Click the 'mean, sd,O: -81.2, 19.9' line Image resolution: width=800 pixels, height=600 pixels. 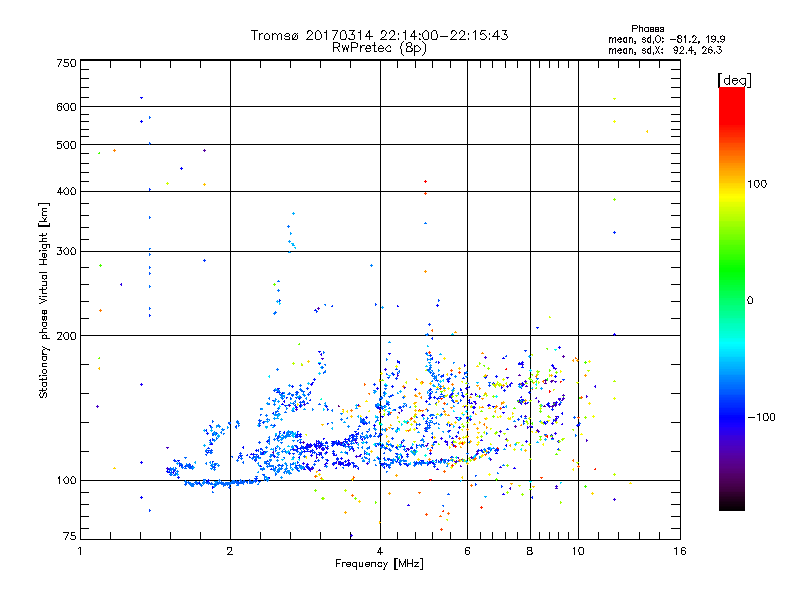[x=667, y=39]
